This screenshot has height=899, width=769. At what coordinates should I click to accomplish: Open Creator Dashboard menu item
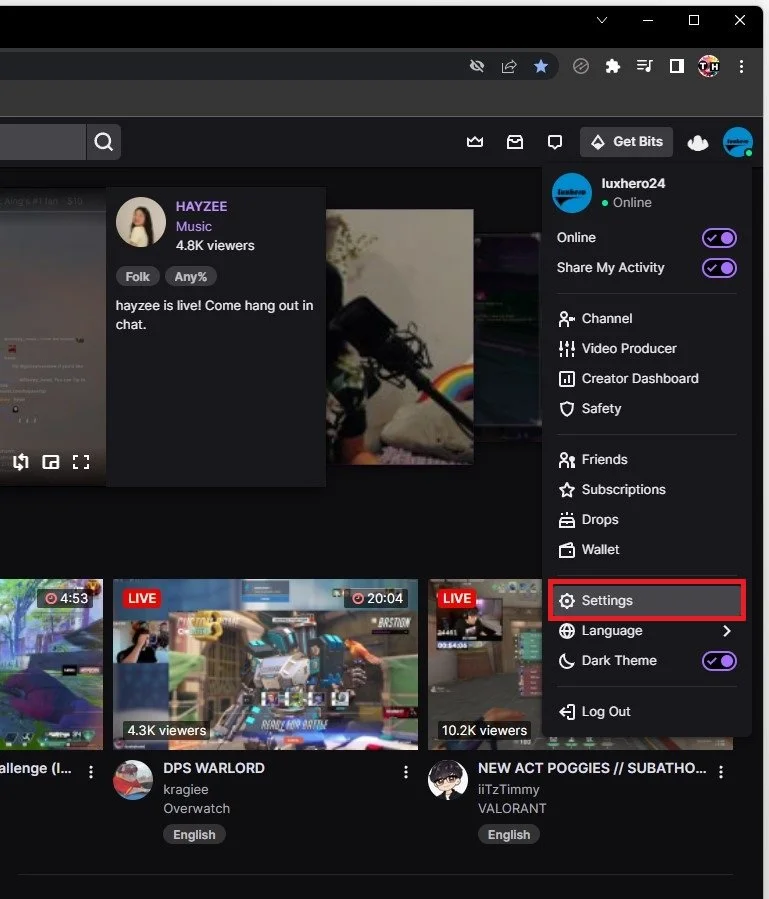646,378
